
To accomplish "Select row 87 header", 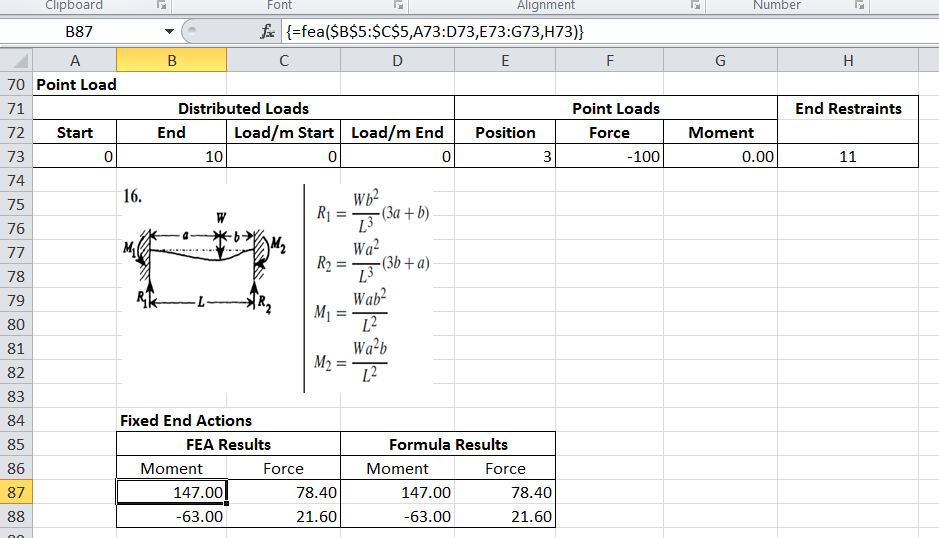I will (x=15, y=493).
